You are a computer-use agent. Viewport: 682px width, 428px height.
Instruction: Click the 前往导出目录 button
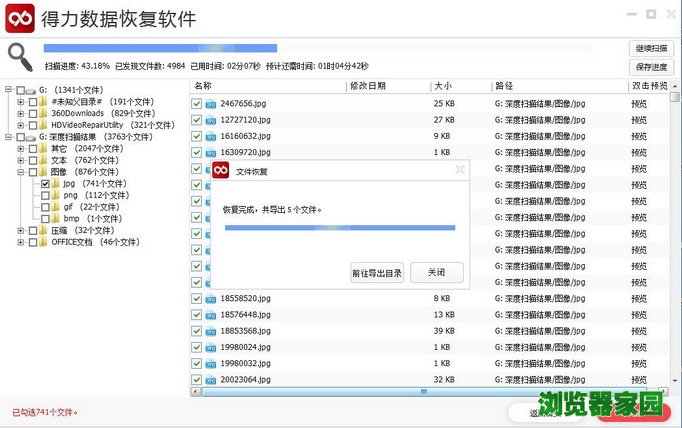(377, 273)
